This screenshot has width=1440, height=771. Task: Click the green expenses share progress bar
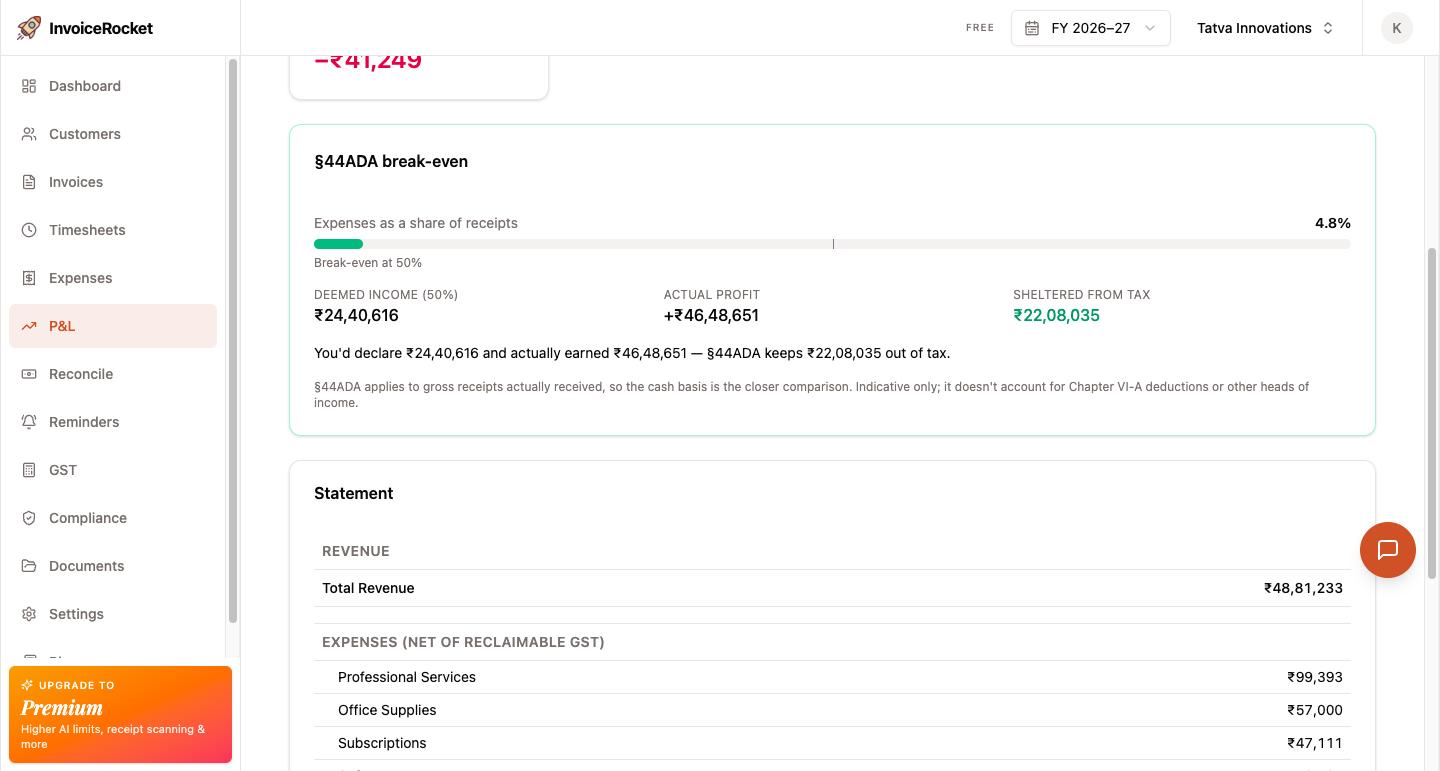pos(338,244)
